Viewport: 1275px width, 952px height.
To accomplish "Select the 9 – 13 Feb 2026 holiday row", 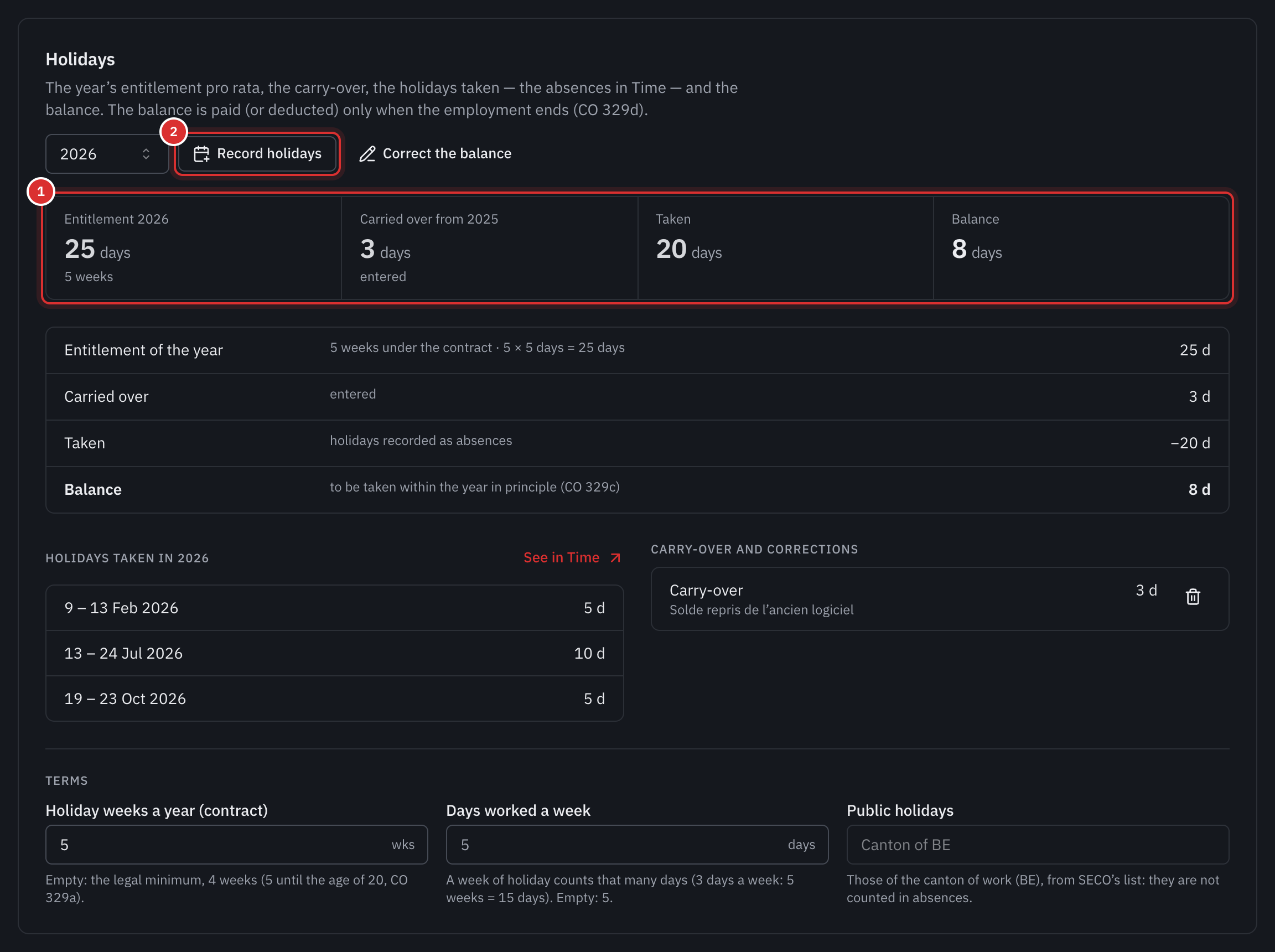I will click(334, 608).
